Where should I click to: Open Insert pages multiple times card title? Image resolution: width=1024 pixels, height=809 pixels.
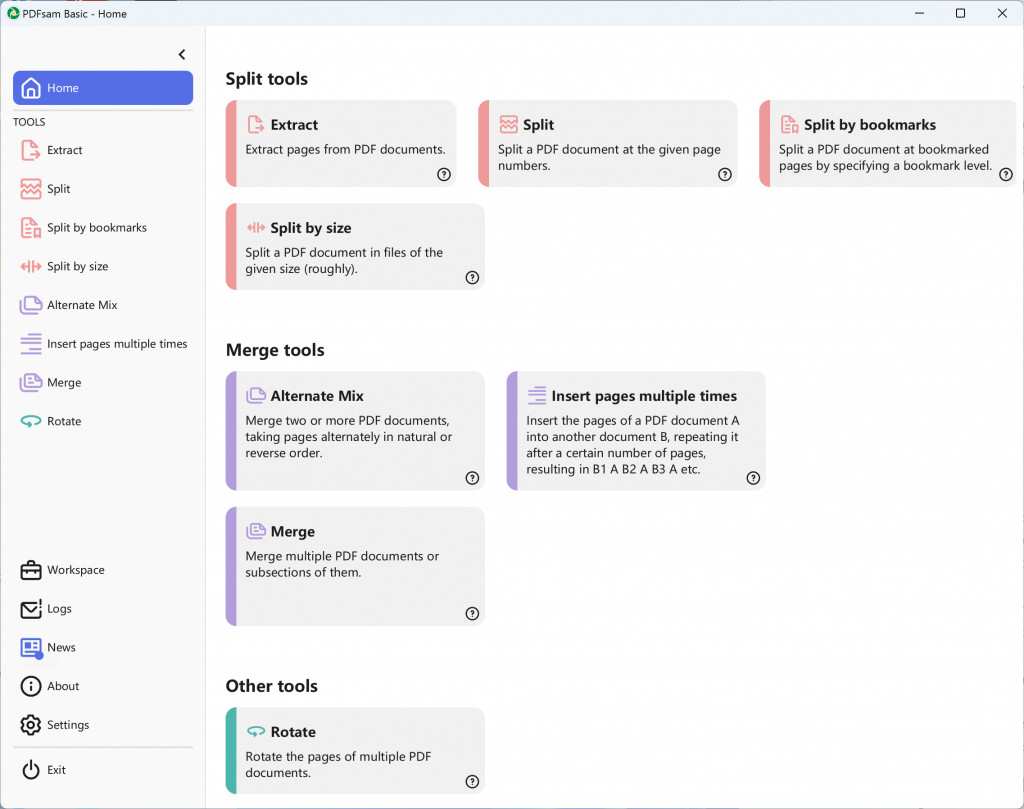(x=644, y=396)
